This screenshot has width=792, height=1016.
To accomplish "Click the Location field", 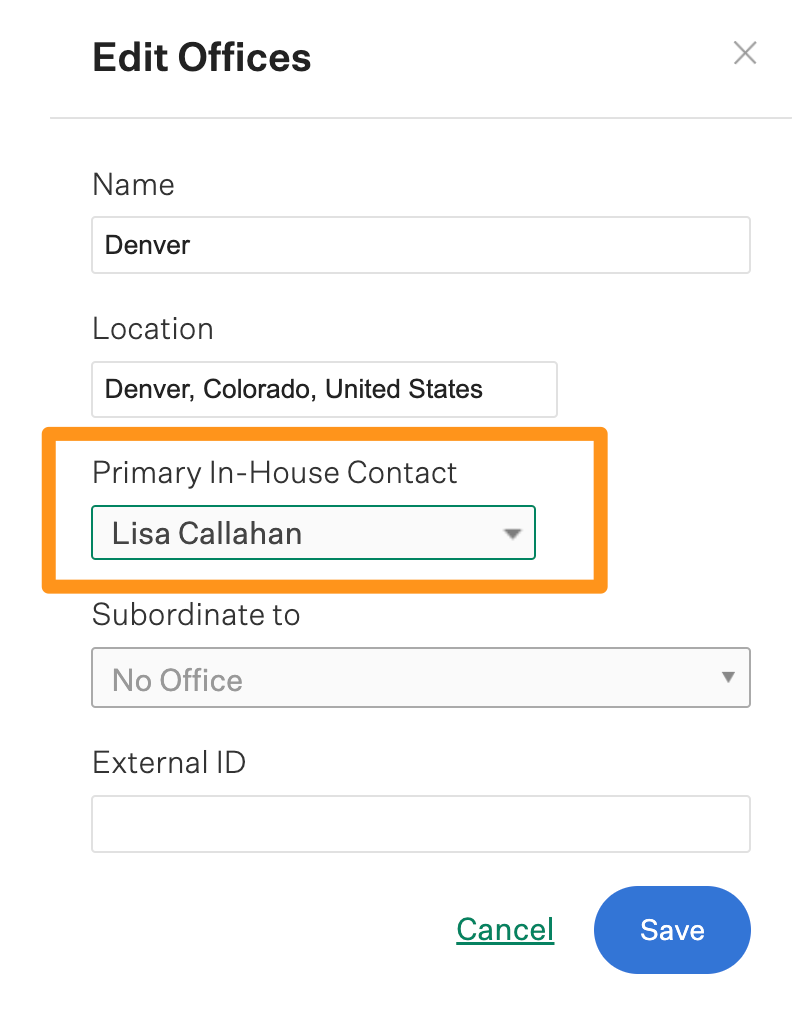I will point(324,389).
